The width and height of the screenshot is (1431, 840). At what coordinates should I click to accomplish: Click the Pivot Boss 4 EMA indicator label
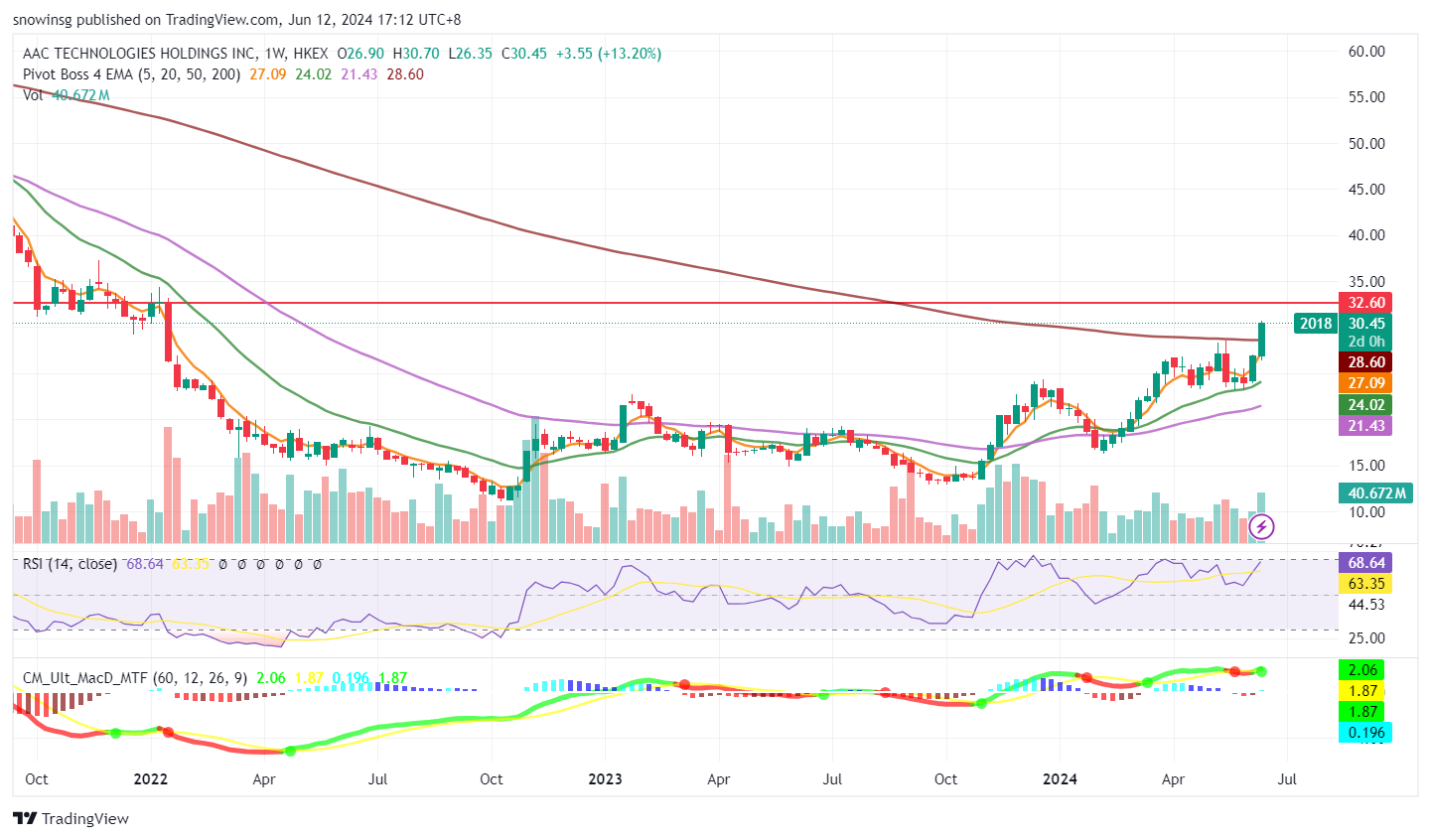point(132,74)
